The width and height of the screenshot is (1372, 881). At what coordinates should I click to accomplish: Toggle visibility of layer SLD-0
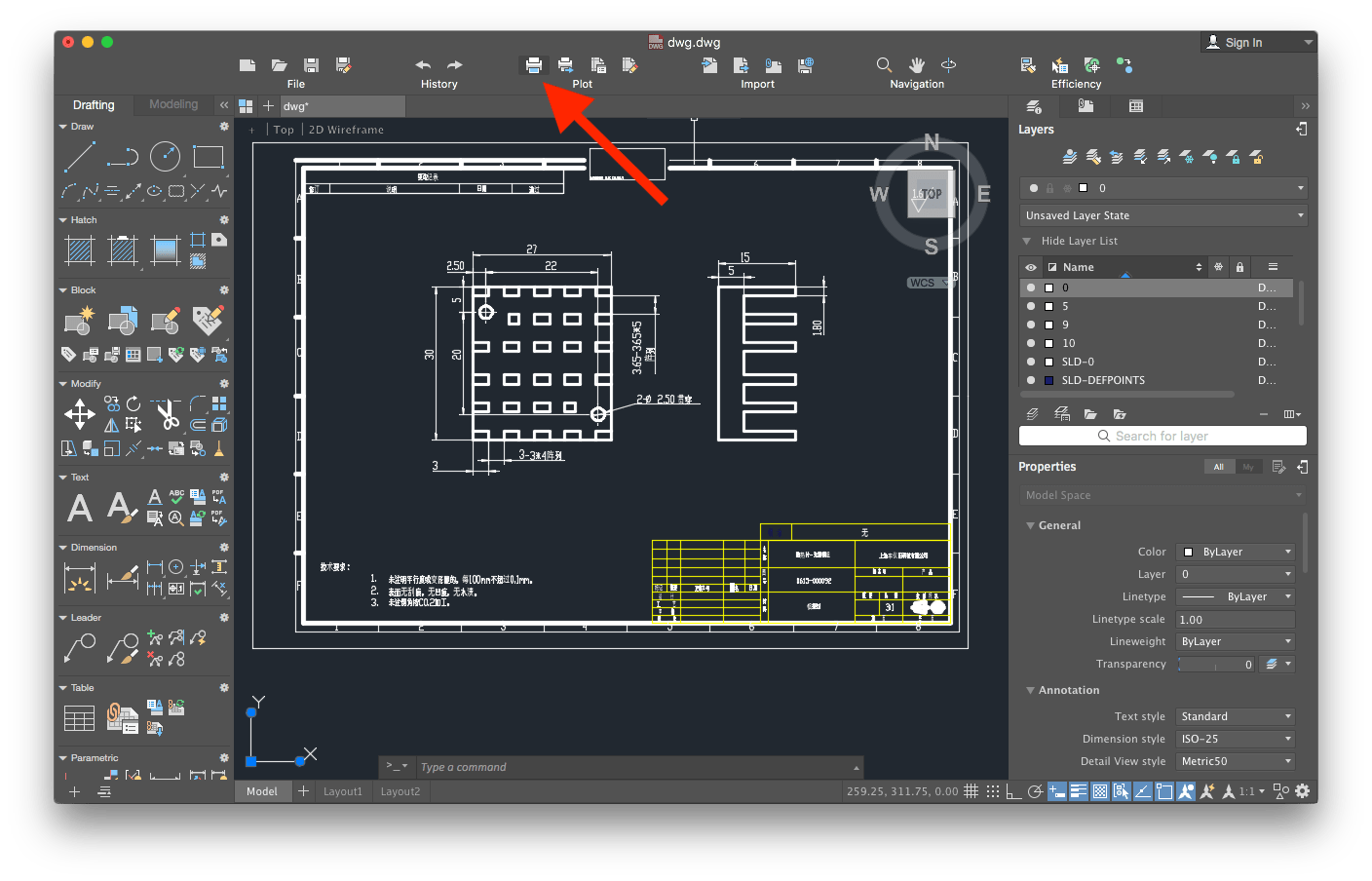[x=1031, y=362]
